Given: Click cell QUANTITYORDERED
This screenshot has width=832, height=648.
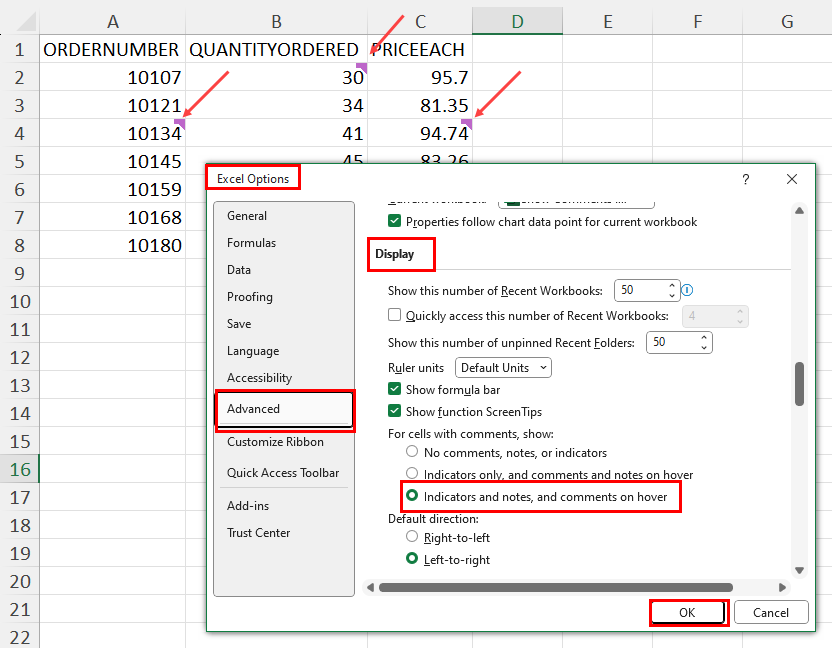Looking at the screenshot, I should tap(276, 49).
